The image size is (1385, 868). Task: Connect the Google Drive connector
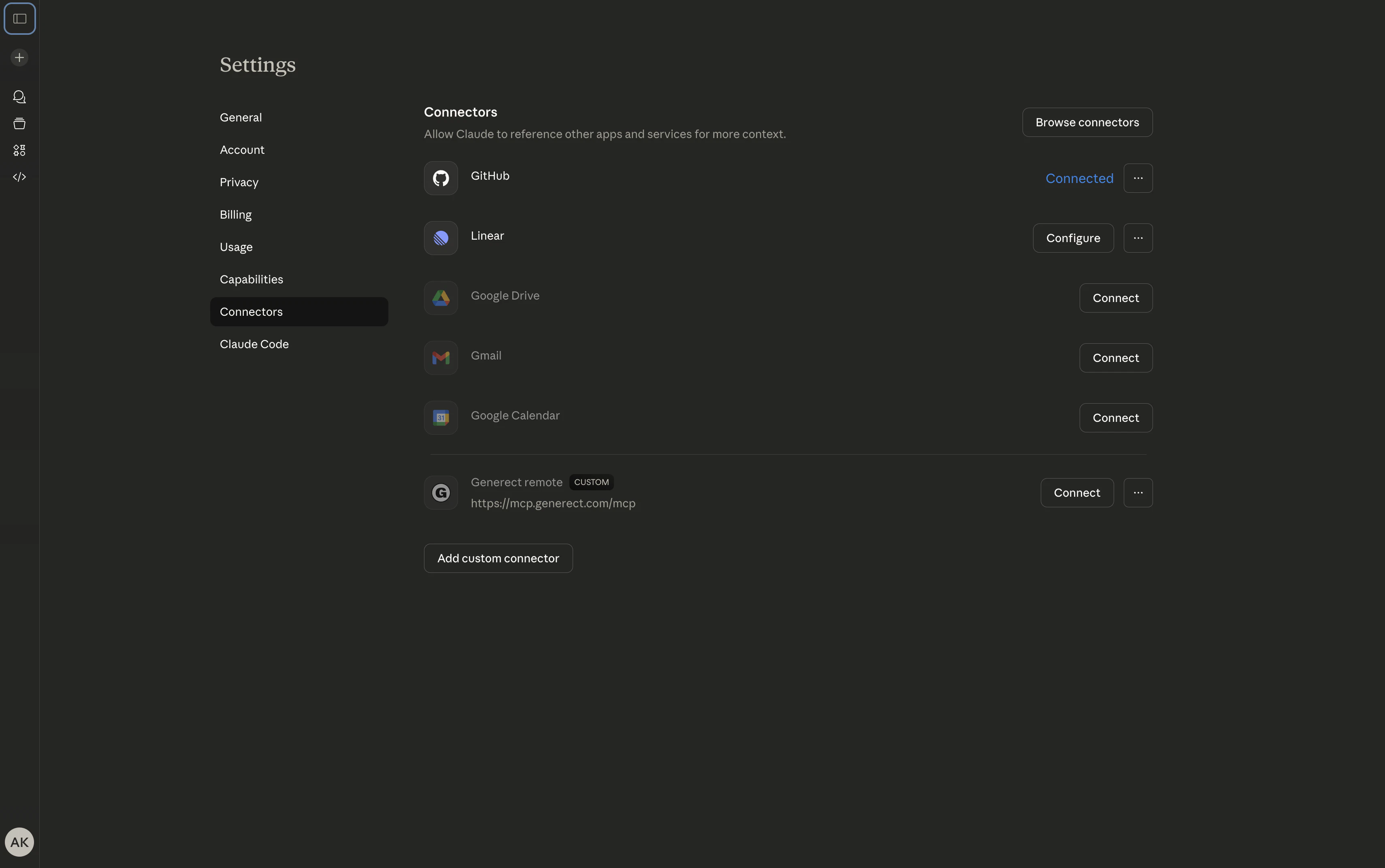(1115, 298)
